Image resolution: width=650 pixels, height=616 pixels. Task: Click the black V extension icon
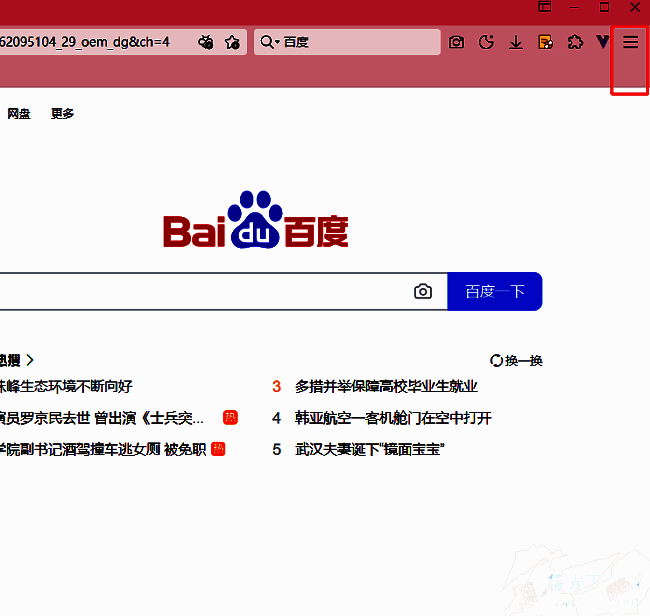(603, 42)
